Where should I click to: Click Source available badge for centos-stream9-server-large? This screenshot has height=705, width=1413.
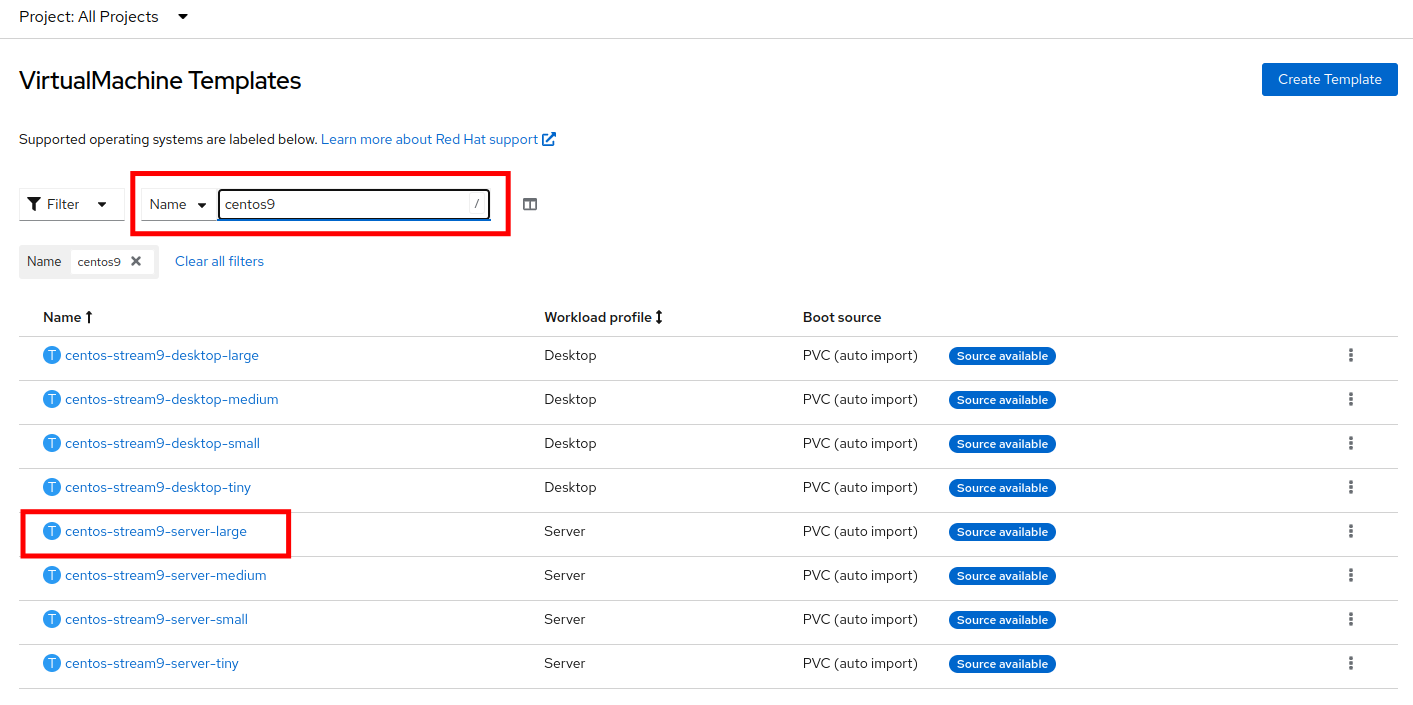click(1002, 532)
